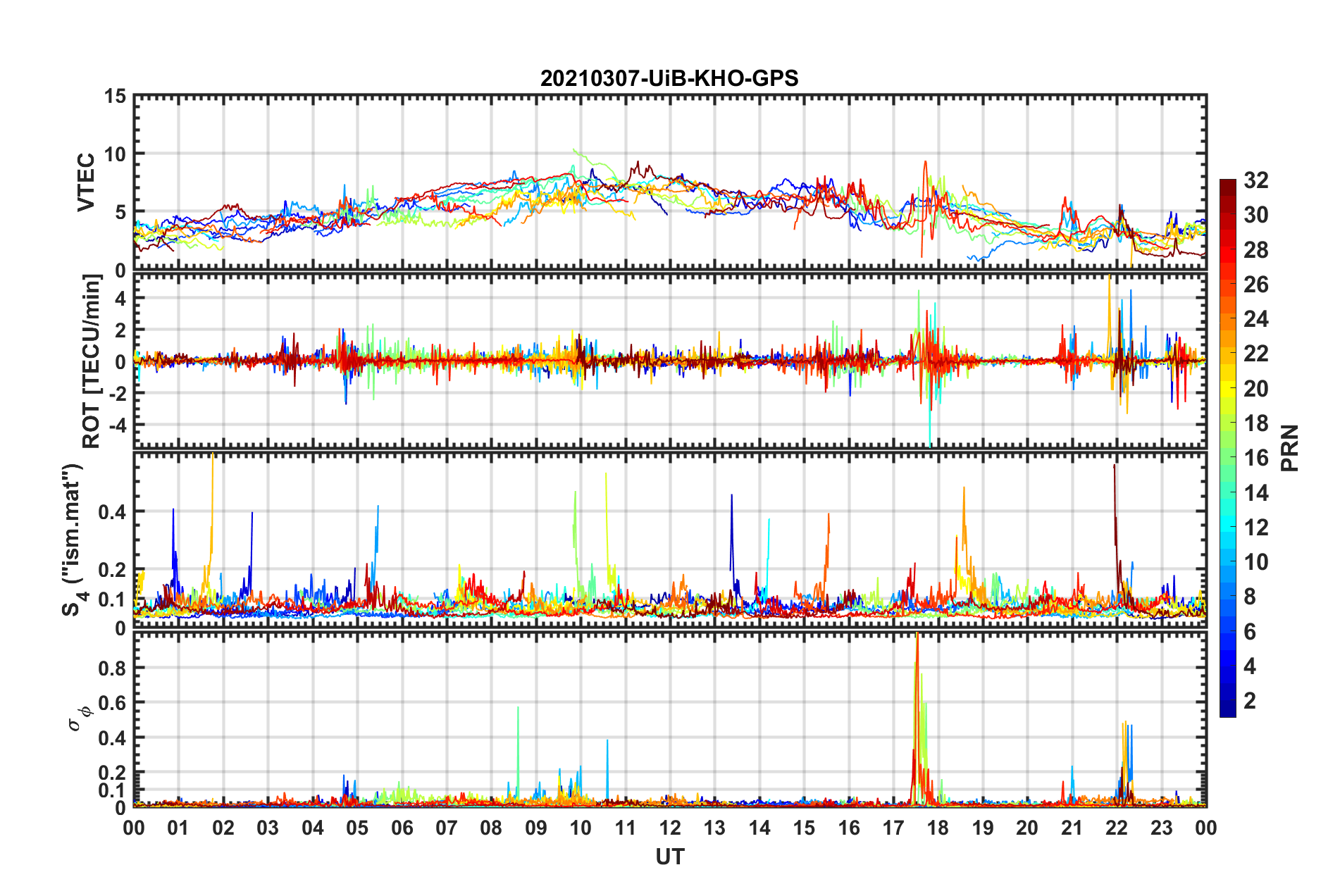
Task: Click the "PRN" colorbar label
Action: coord(1290,448)
